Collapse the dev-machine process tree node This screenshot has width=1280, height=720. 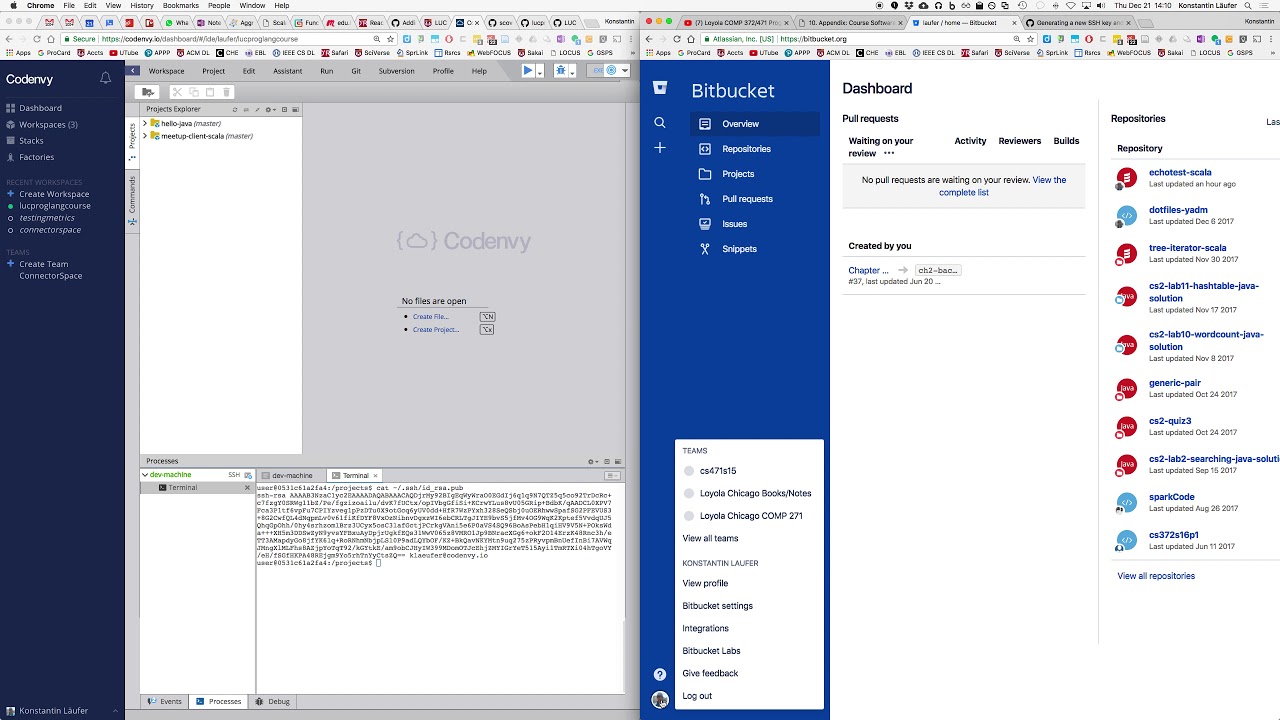coord(145,475)
